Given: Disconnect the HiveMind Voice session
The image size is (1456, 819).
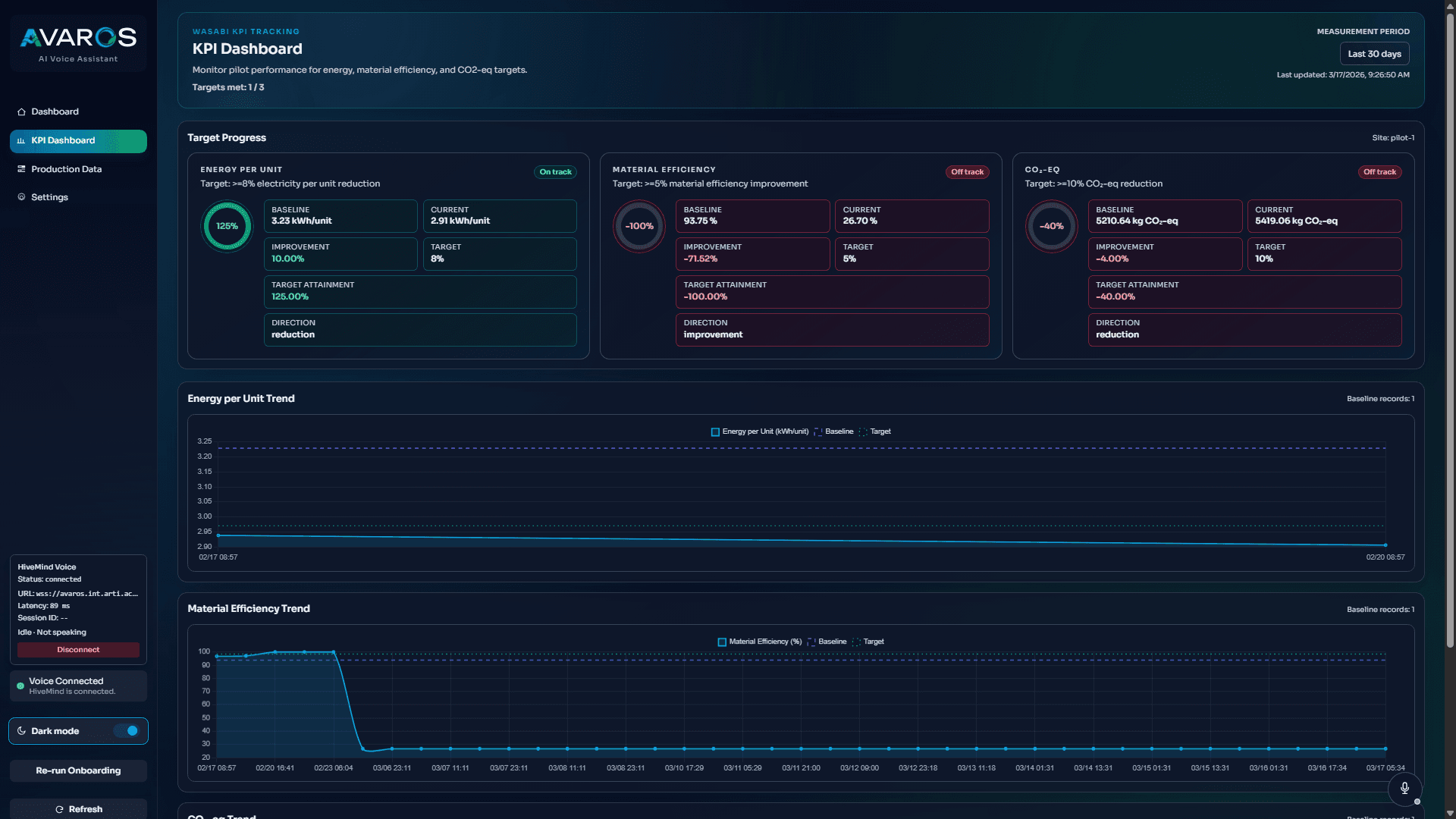Looking at the screenshot, I should (78, 650).
